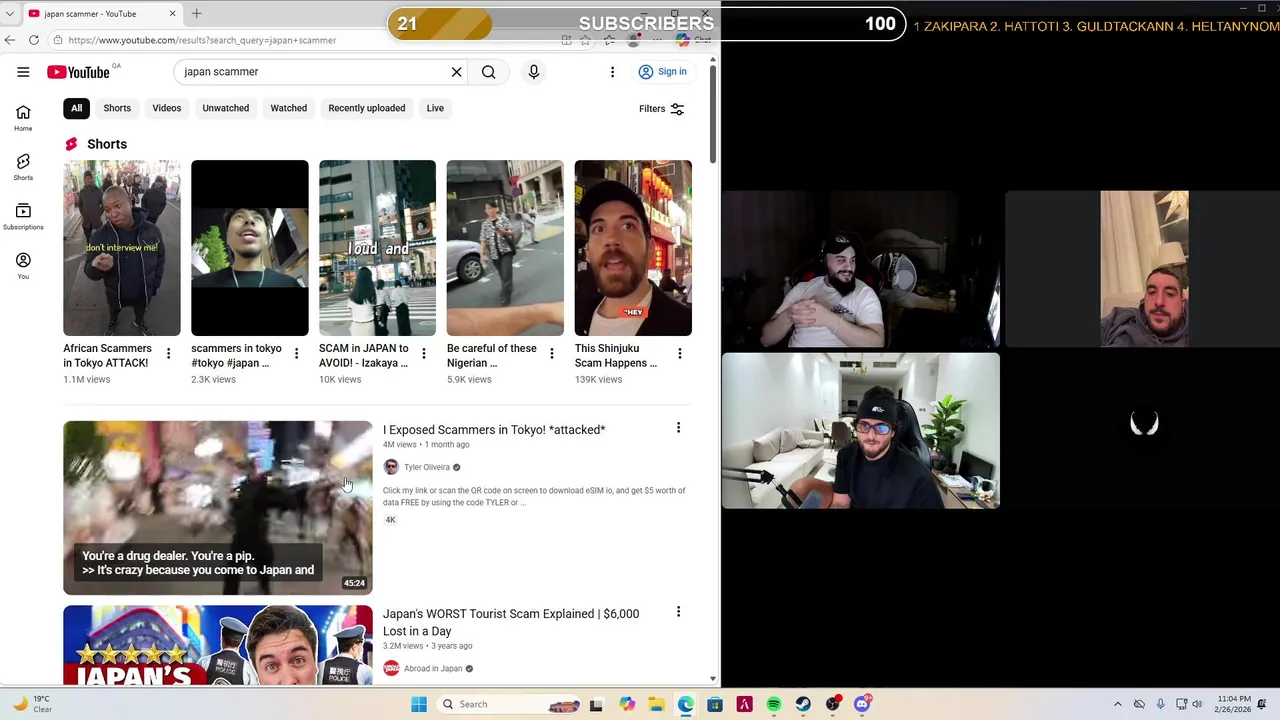Click the Windows taskbar Search box

coord(508,704)
